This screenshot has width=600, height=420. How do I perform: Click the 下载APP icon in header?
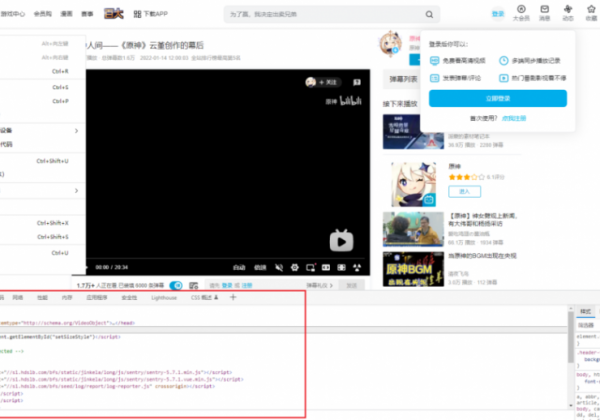click(150, 14)
